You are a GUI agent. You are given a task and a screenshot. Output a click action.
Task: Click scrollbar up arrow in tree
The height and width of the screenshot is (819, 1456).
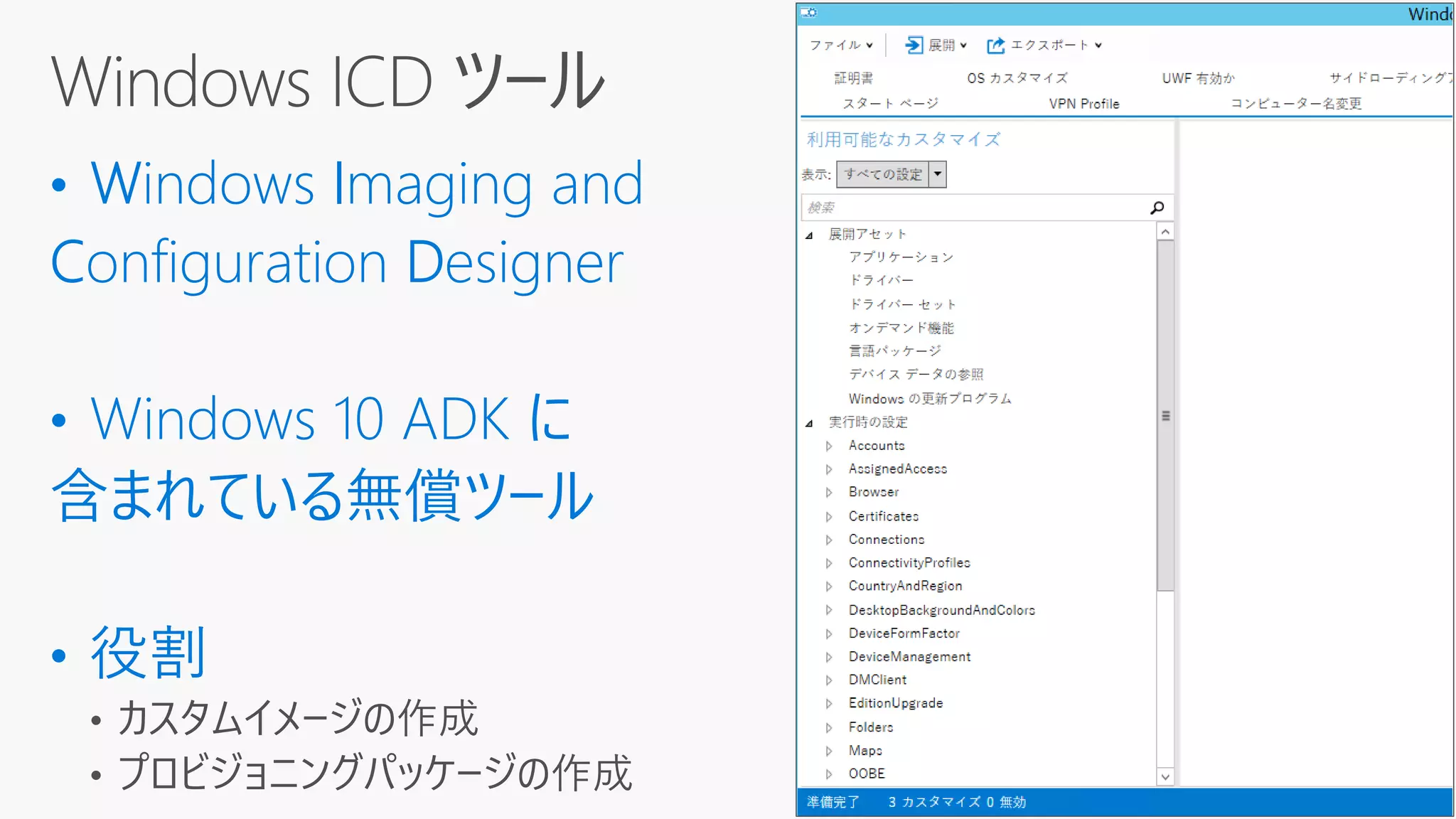point(1165,232)
